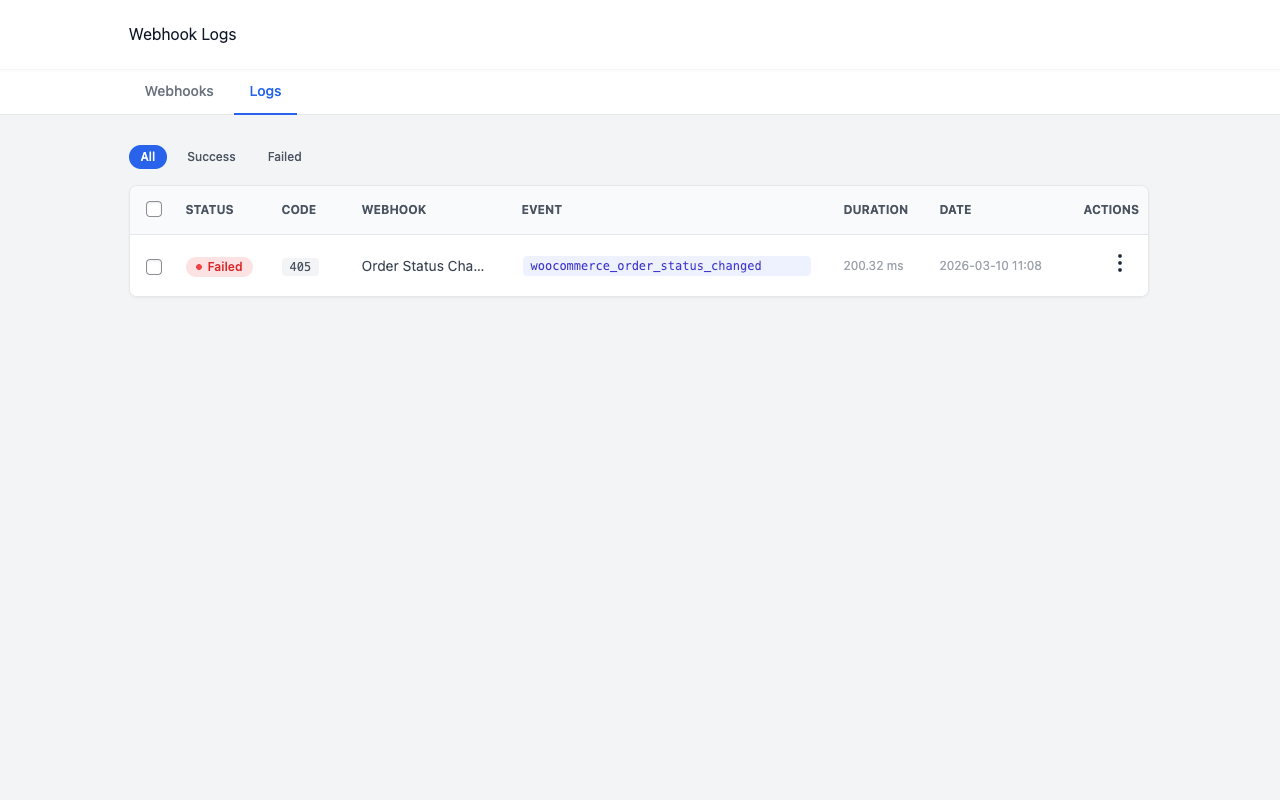Open actions menu for Order Status log row
Viewport: 1280px width, 800px height.
[x=1119, y=264]
